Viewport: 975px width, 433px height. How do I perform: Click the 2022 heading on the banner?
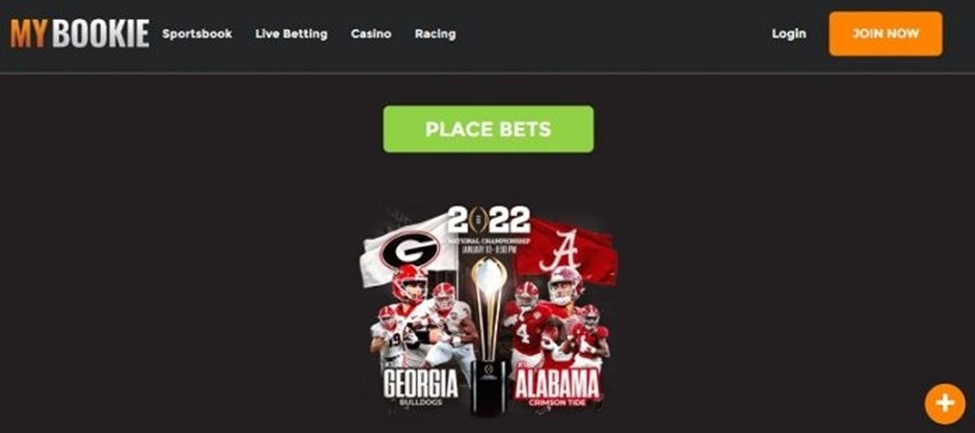tap(489, 220)
